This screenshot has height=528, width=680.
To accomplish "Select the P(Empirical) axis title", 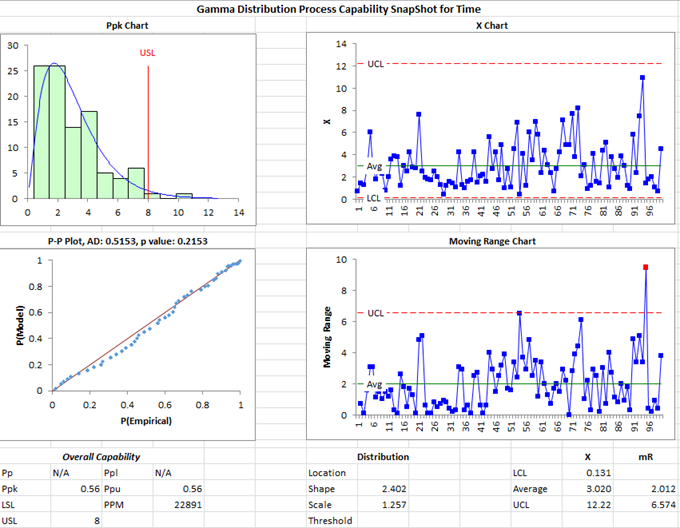I will tap(146, 421).
